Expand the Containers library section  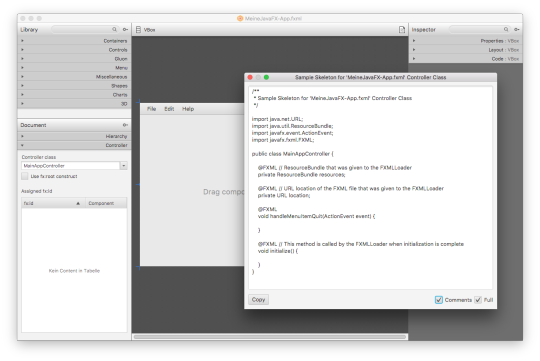pos(74,41)
